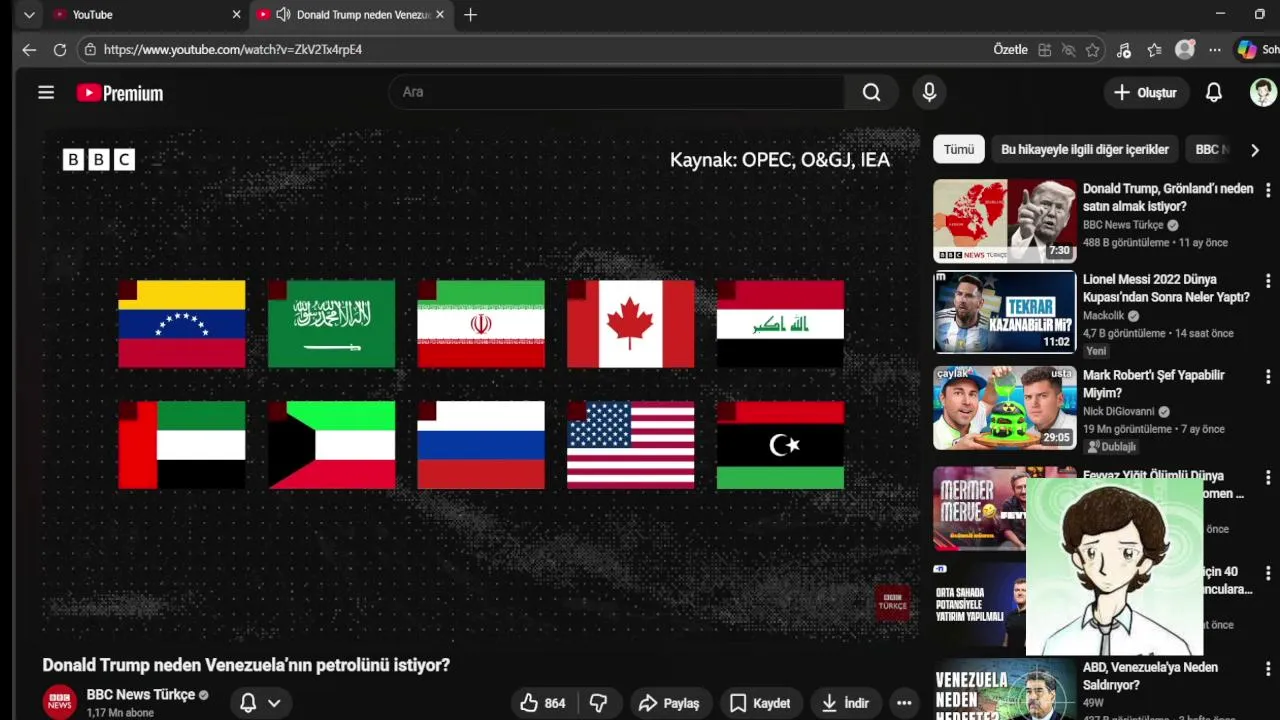Screen dimensions: 1280x720
Task: Click Özetle in the address bar
Action: [1010, 49]
